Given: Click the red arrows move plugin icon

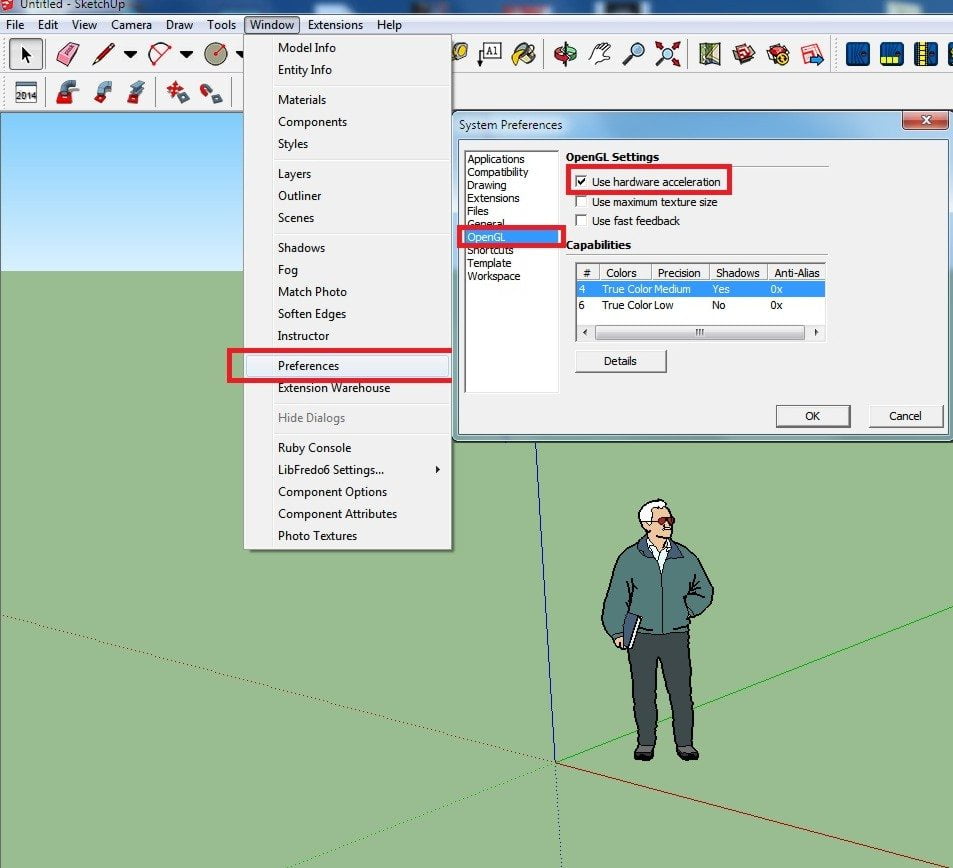Looking at the screenshot, I should click(177, 92).
